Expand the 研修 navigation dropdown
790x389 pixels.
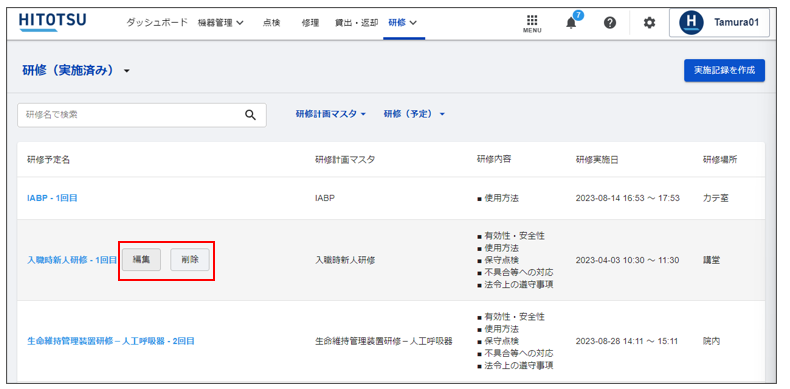(x=403, y=23)
